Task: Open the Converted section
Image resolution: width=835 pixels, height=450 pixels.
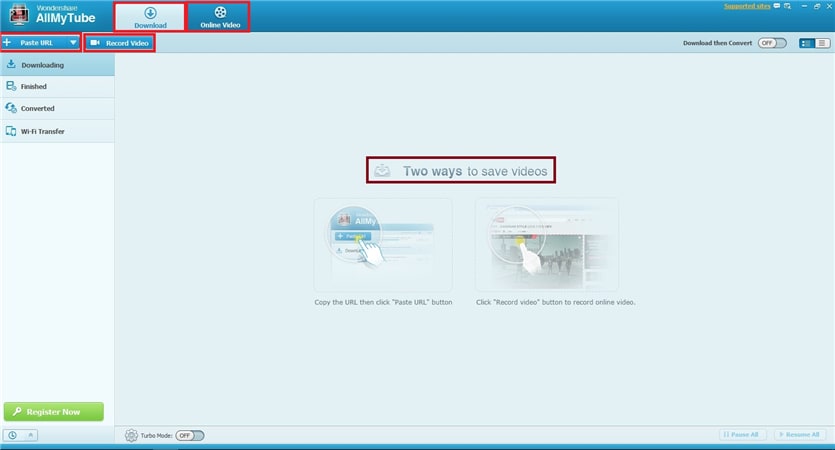Action: pos(57,108)
